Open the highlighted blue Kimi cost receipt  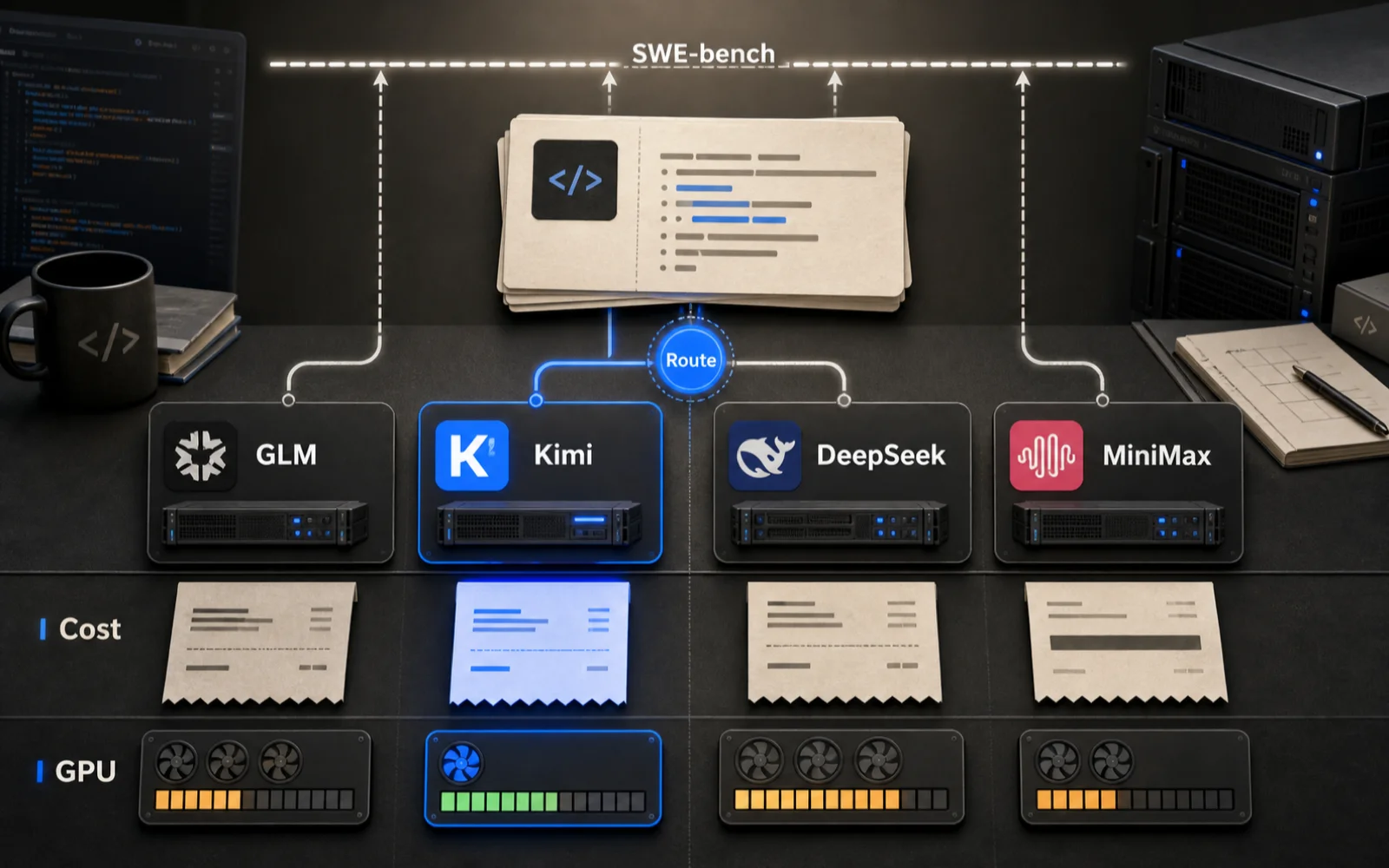click(540, 642)
